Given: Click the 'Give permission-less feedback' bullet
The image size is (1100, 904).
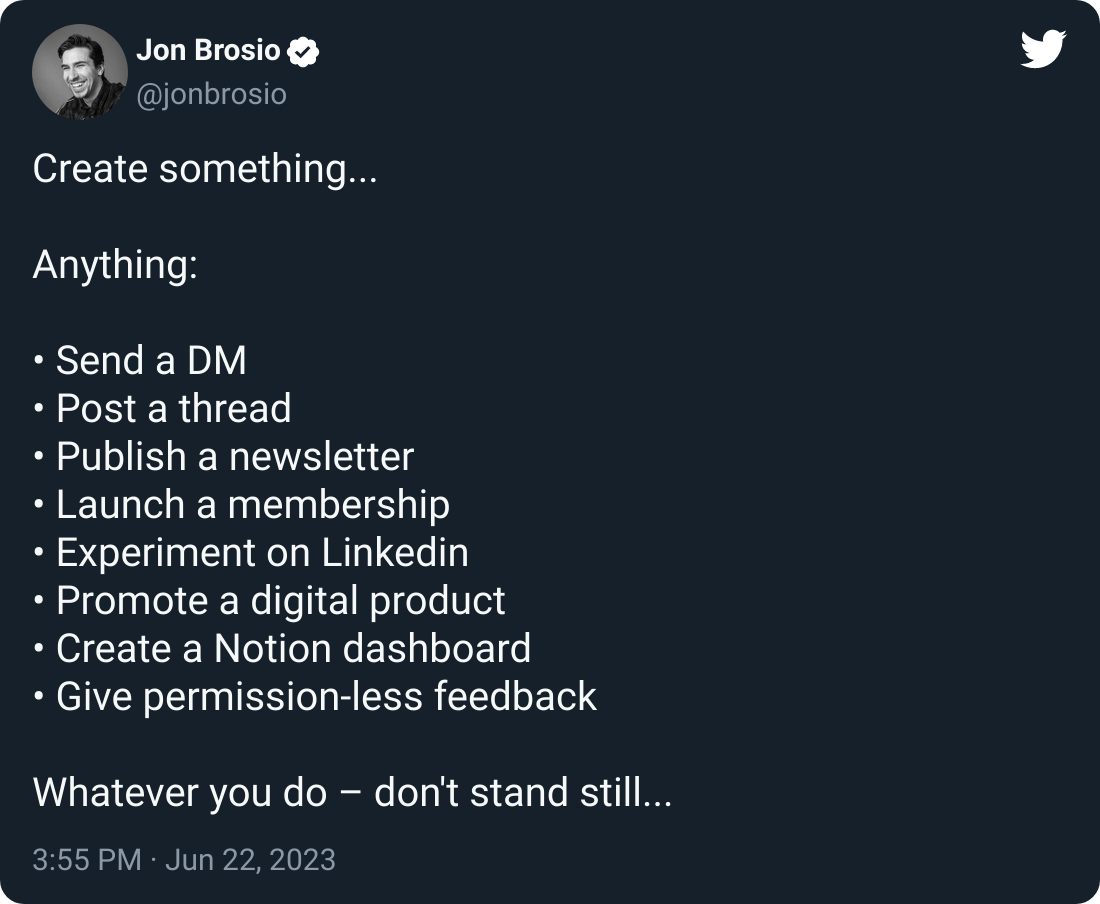Looking at the screenshot, I should tap(315, 697).
